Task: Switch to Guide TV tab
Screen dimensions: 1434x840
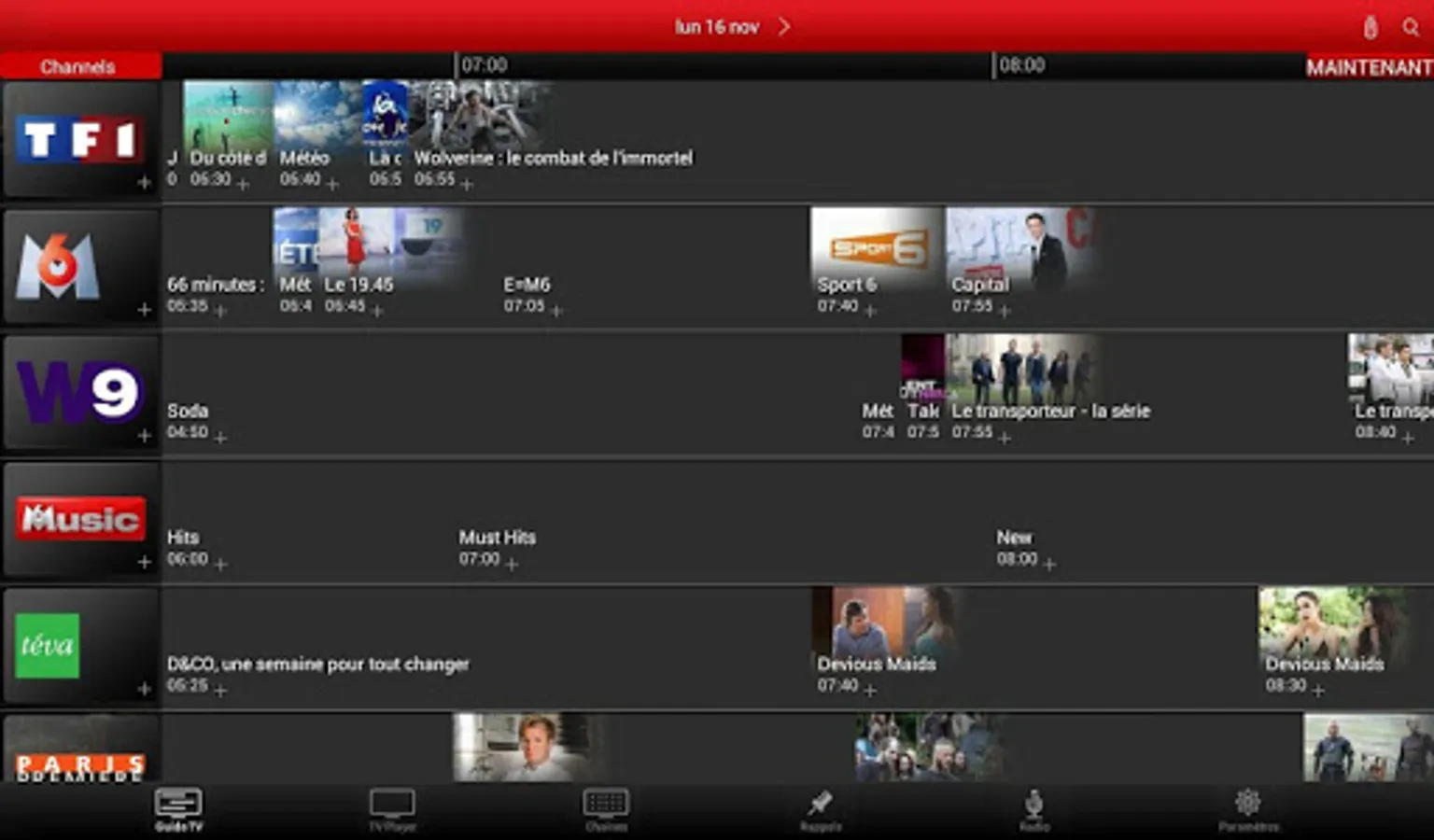Action: coord(178,810)
